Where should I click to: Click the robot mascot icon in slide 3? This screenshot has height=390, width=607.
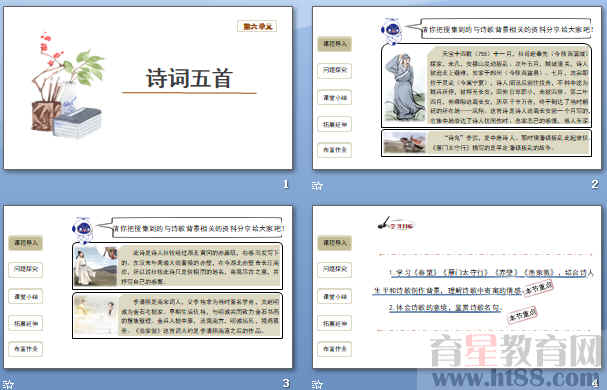[82, 229]
